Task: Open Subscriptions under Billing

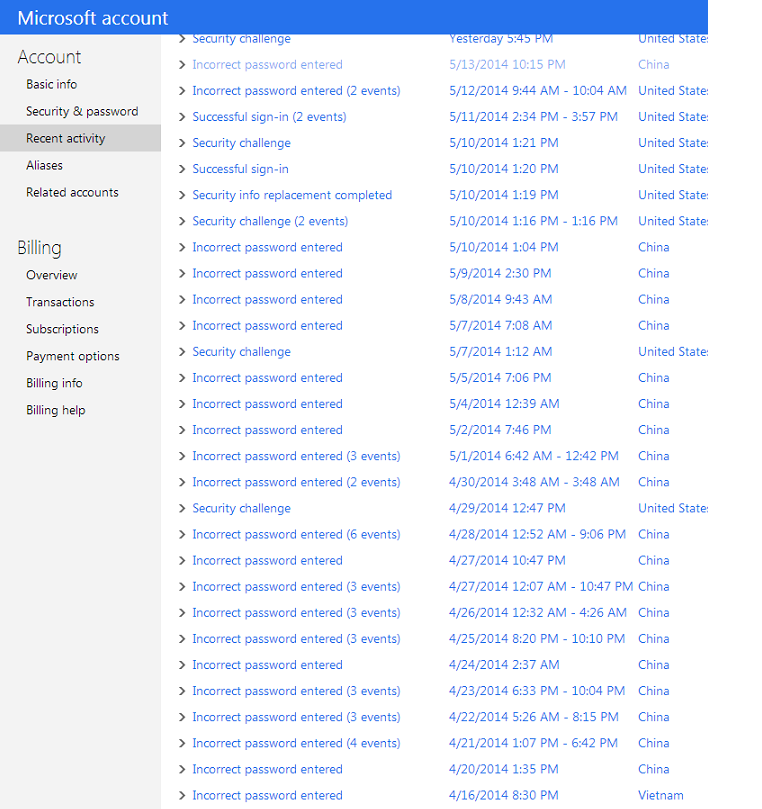Action: click(62, 329)
